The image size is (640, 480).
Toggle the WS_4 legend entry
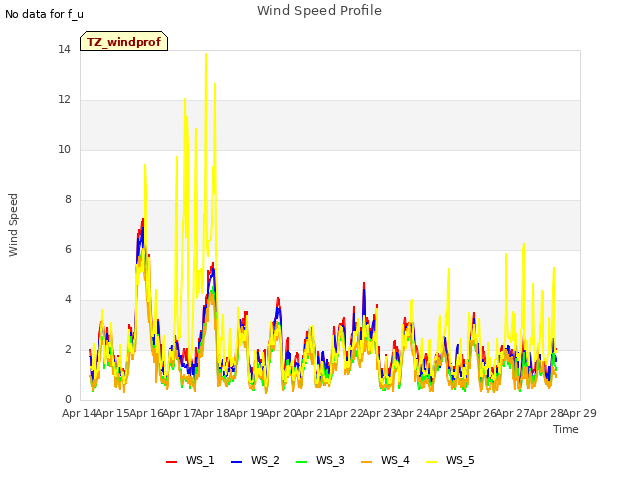click(385, 460)
